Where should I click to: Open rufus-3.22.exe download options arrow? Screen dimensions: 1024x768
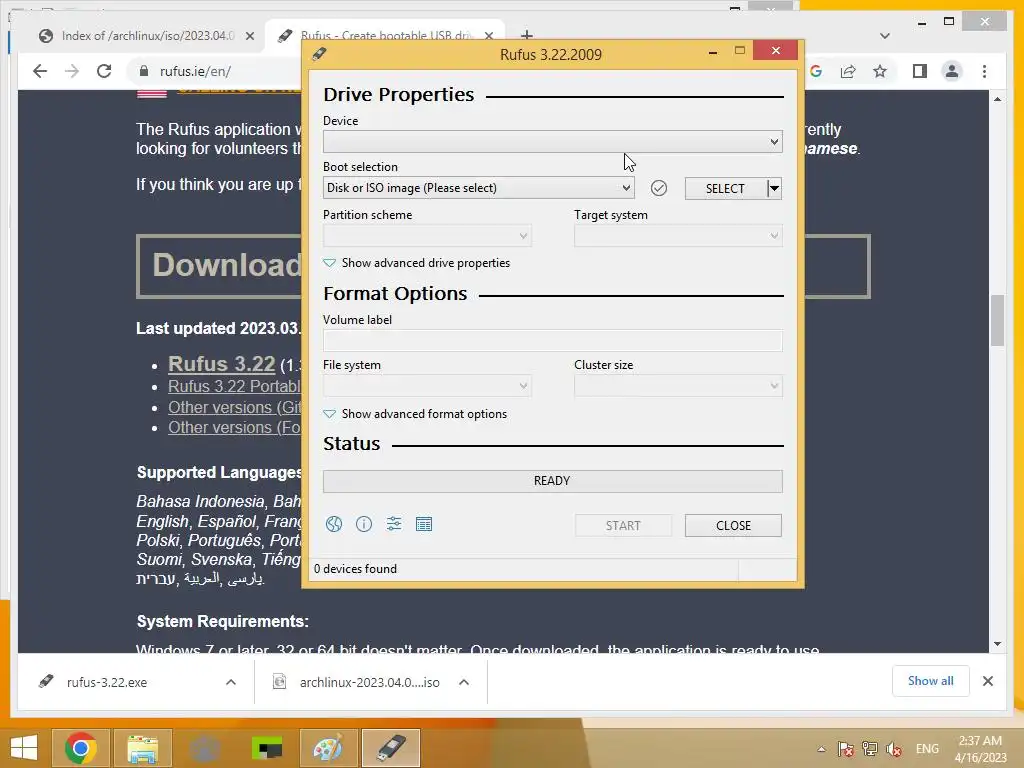click(231, 682)
